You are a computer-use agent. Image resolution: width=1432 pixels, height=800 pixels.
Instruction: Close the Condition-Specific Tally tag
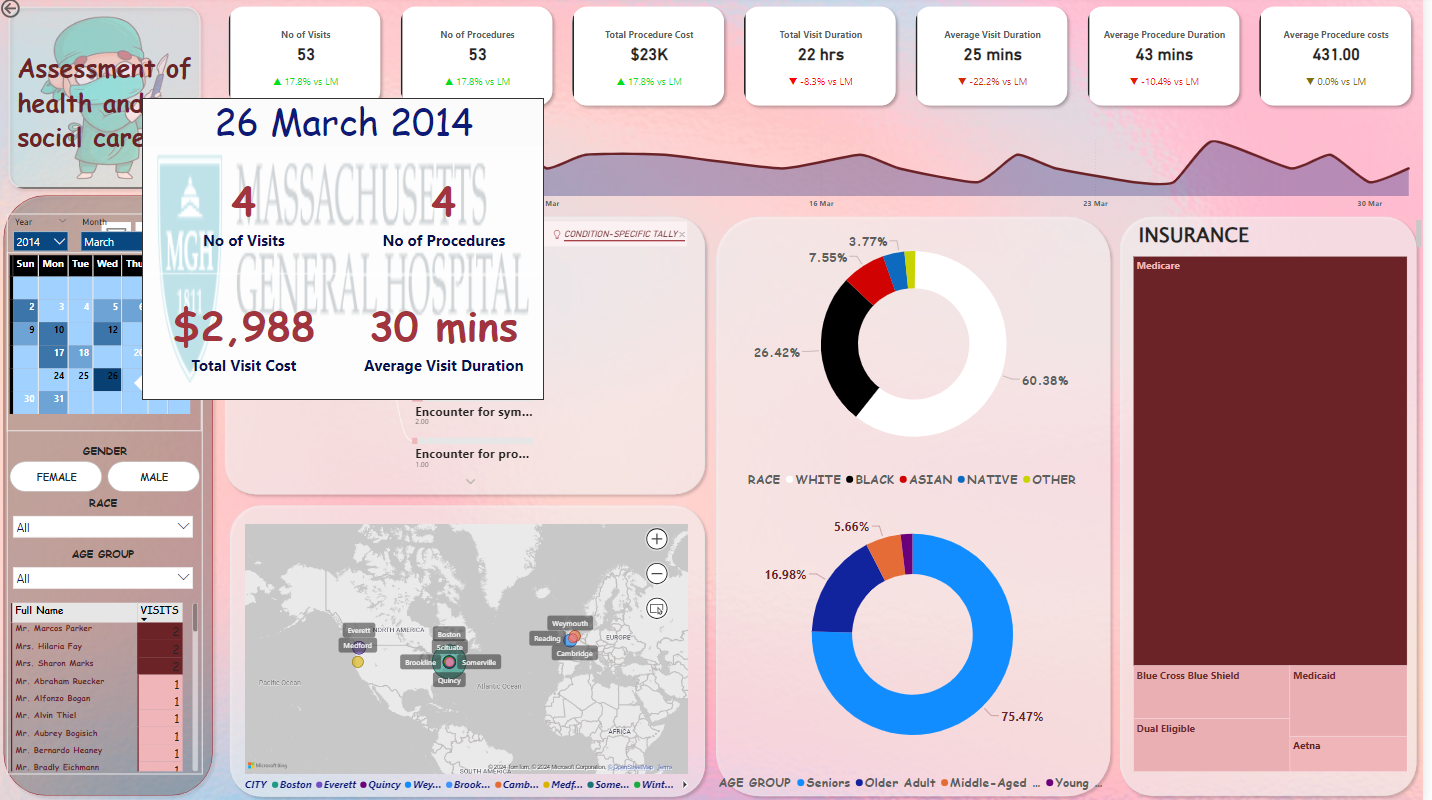[x=682, y=235]
